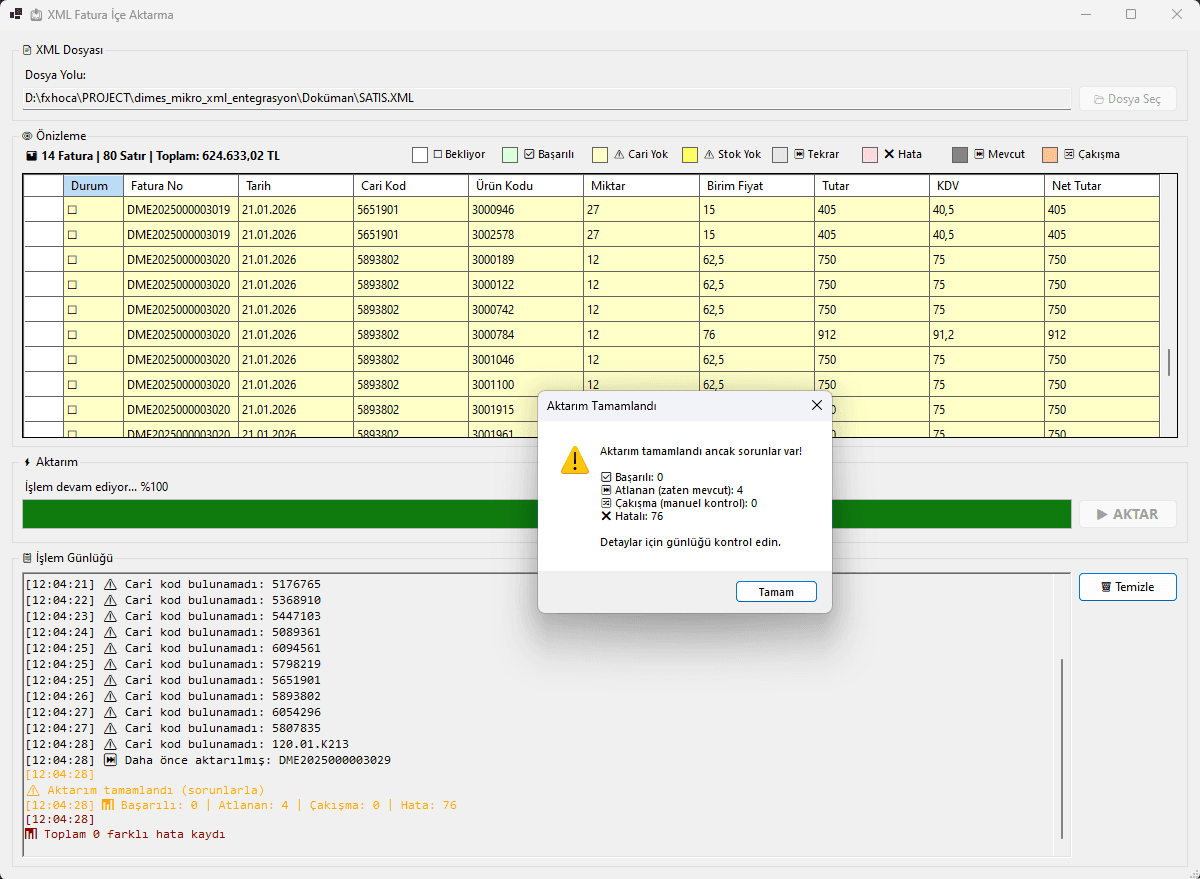Click the yellow Stok Yok color swatch
The width and height of the screenshot is (1200, 879).
click(x=690, y=155)
